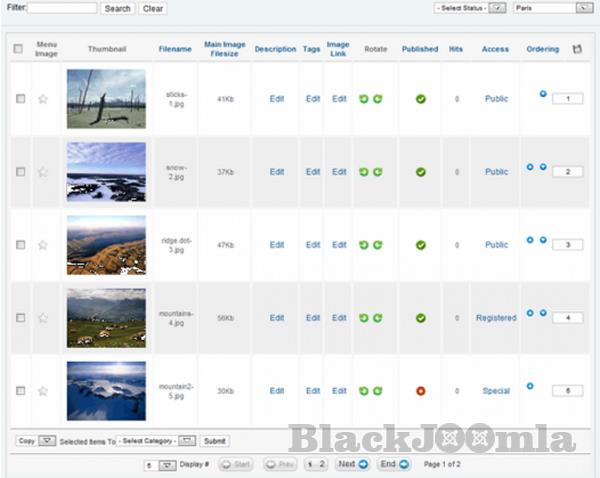The width and height of the screenshot is (600, 478).
Task: Click into the Filter text field
Action: 61,8
